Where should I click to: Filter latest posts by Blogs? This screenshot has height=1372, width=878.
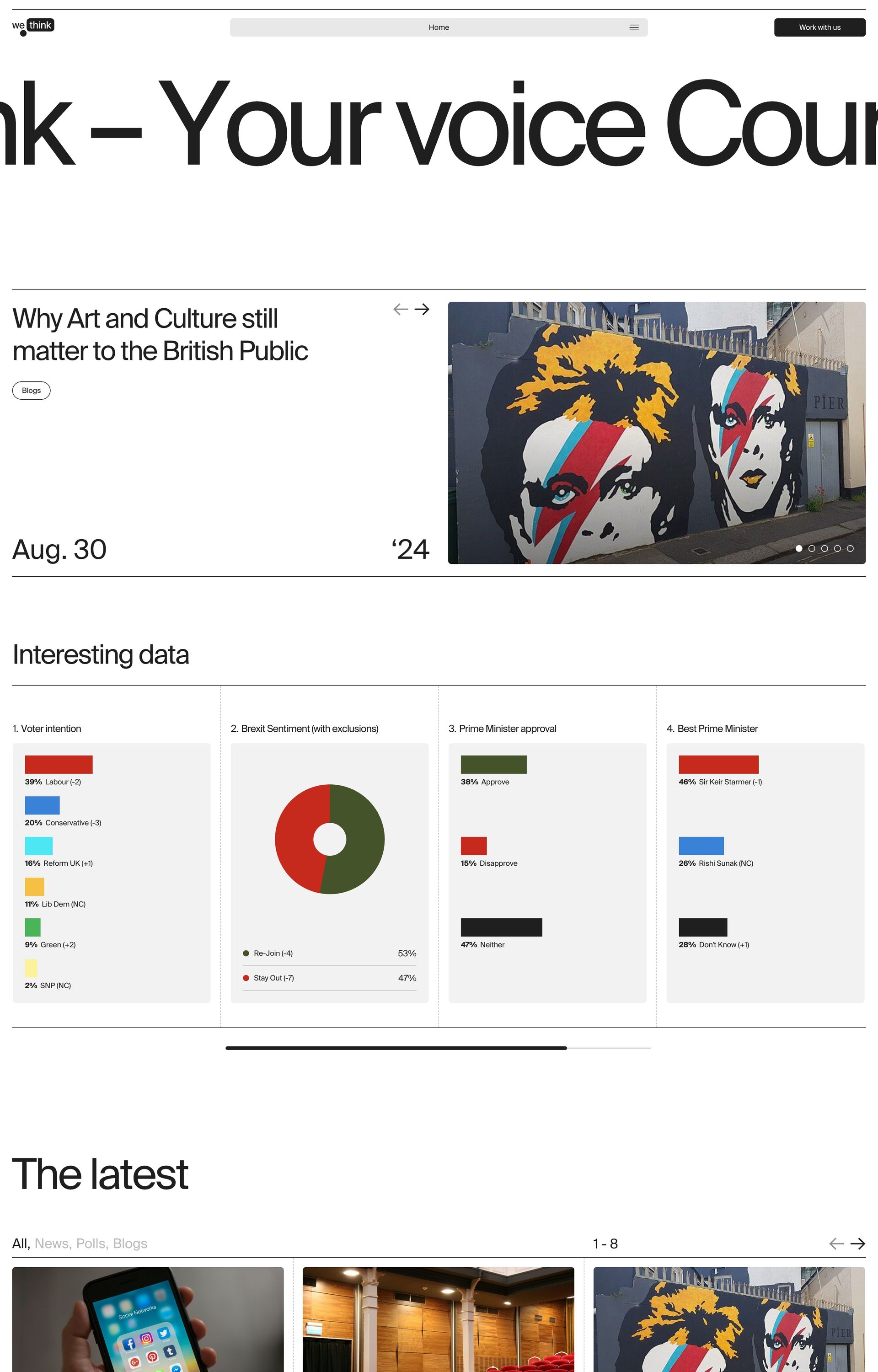130,1243
